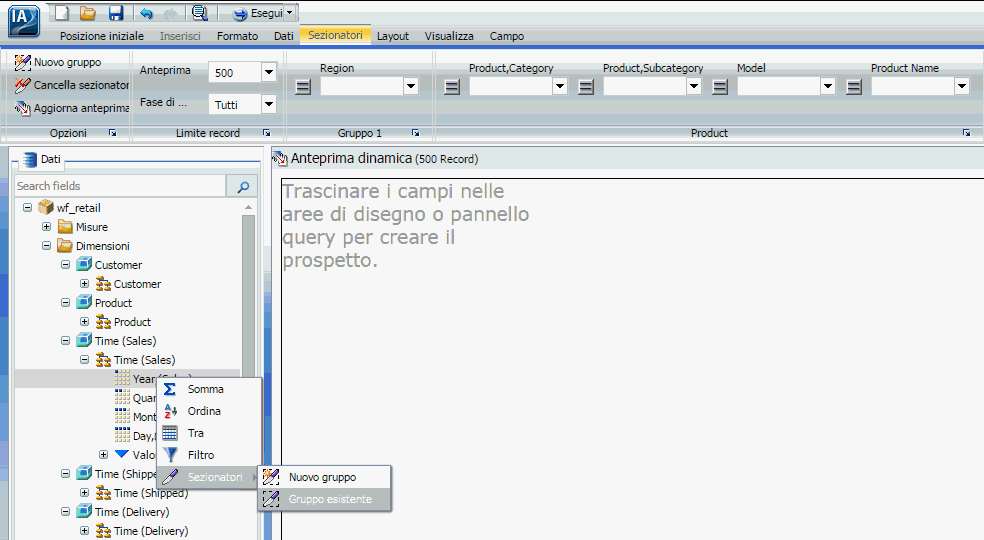Save with the floppy disk icon
984x540 pixels.
click(116, 13)
